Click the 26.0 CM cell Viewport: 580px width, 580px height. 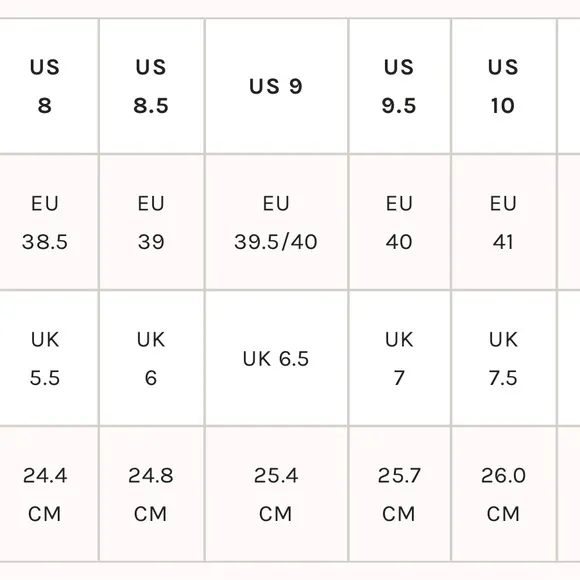tap(504, 494)
